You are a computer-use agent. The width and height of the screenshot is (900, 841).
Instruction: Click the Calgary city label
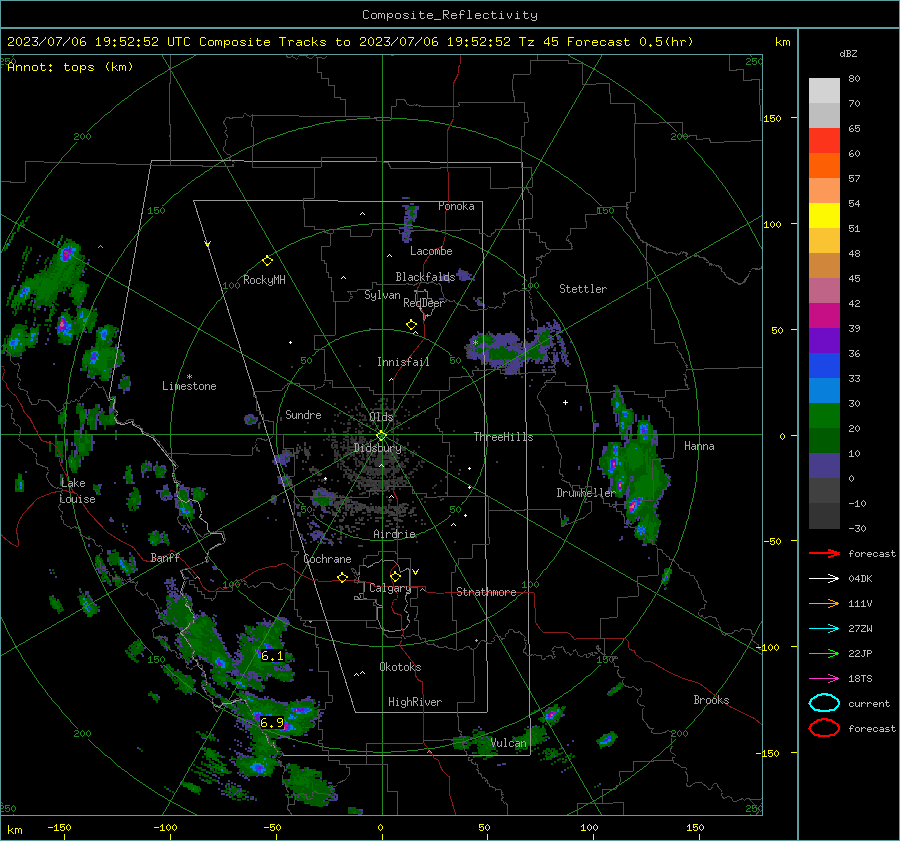[390, 588]
